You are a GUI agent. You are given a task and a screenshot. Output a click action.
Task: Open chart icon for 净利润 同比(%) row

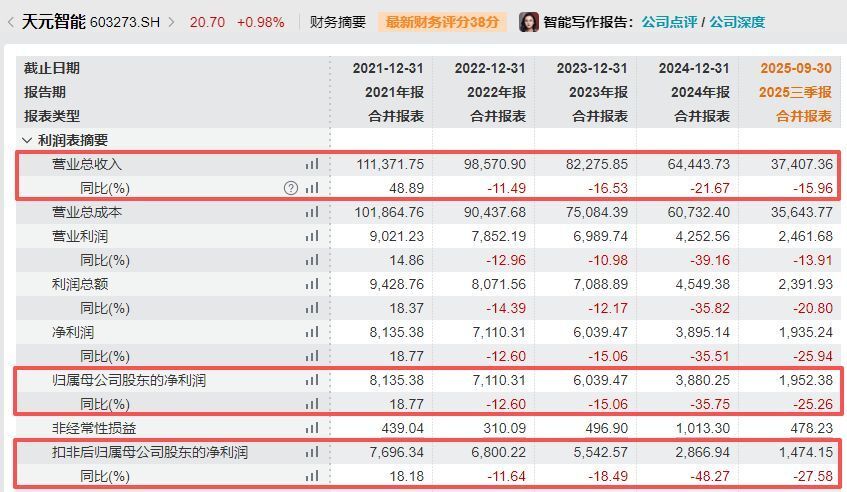(x=312, y=356)
